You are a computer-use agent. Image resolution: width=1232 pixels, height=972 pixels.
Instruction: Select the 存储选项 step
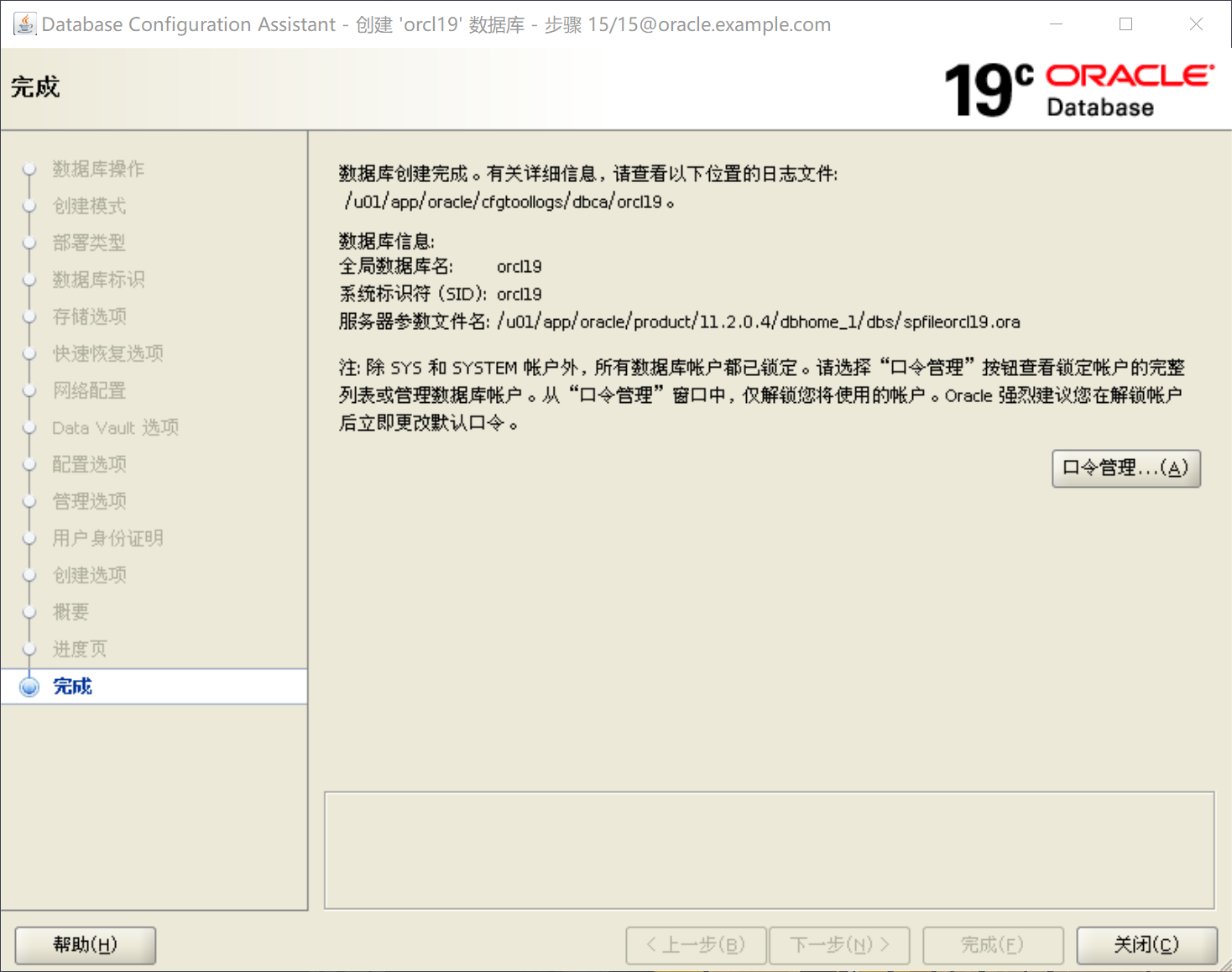coord(89,316)
